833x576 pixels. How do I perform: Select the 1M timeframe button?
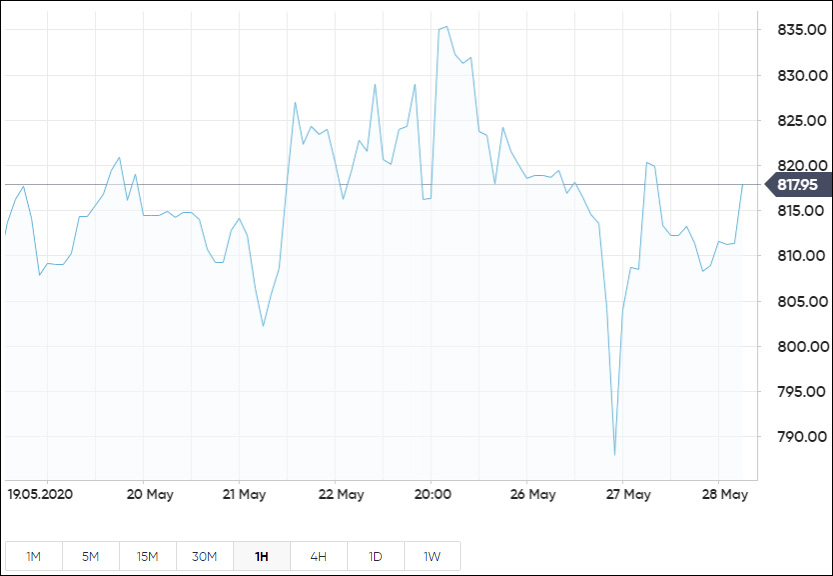coord(33,556)
